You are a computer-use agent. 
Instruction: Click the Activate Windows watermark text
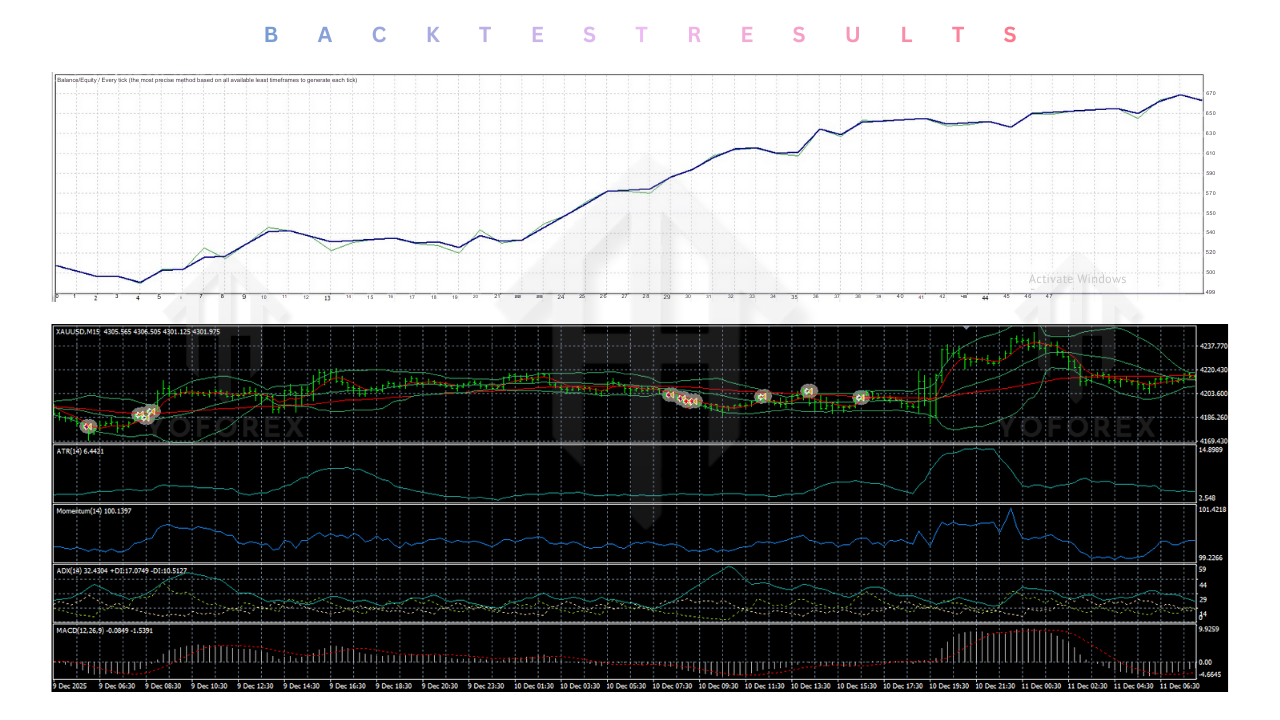tap(1077, 279)
